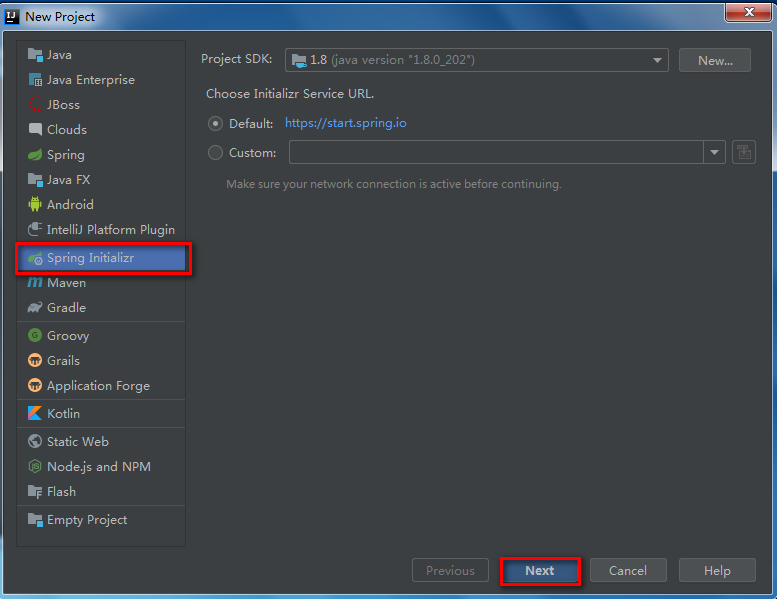Select Kotlin project type label
The image size is (777, 599).
pyautogui.click(x=63, y=414)
